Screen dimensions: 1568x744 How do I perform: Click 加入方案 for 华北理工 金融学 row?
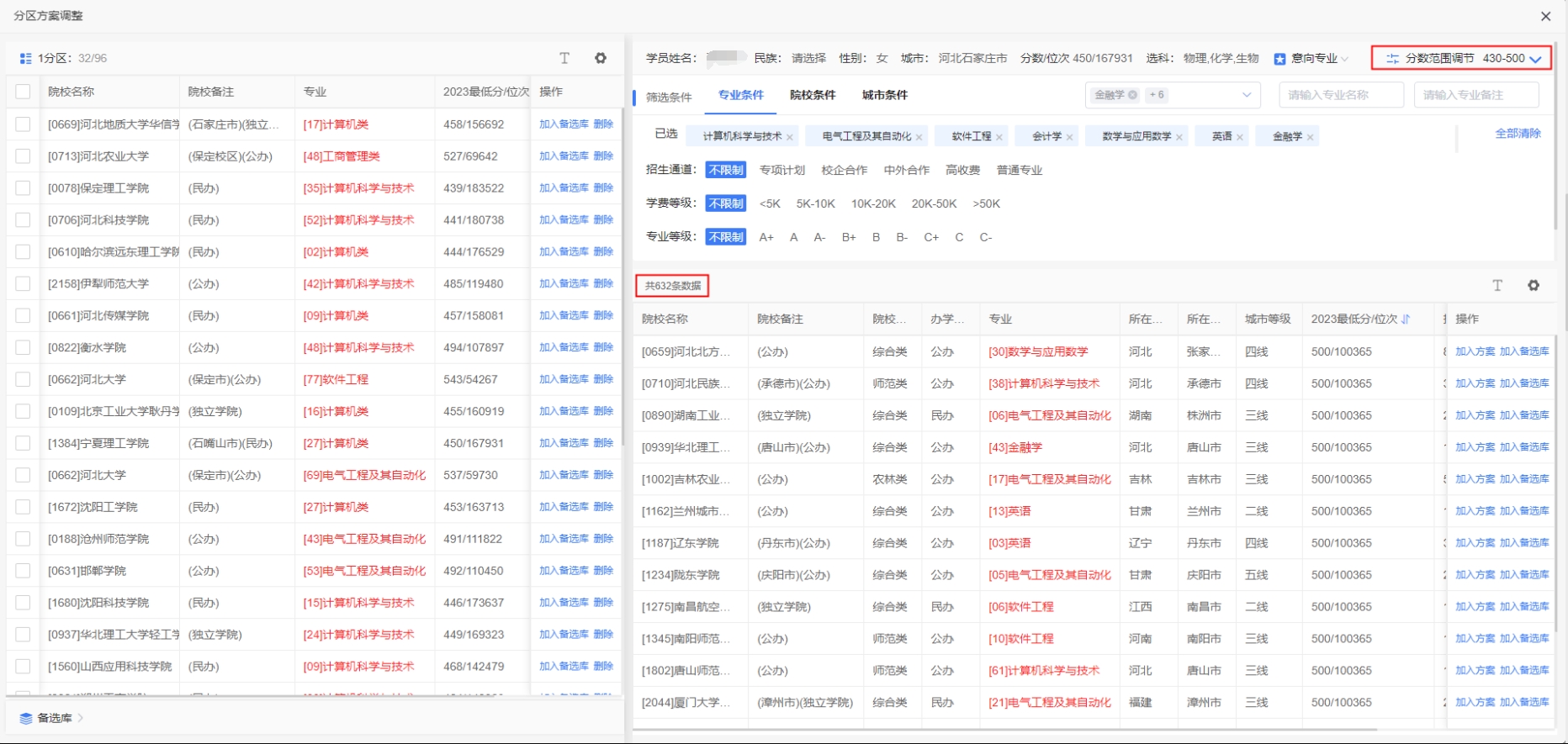coord(1475,447)
